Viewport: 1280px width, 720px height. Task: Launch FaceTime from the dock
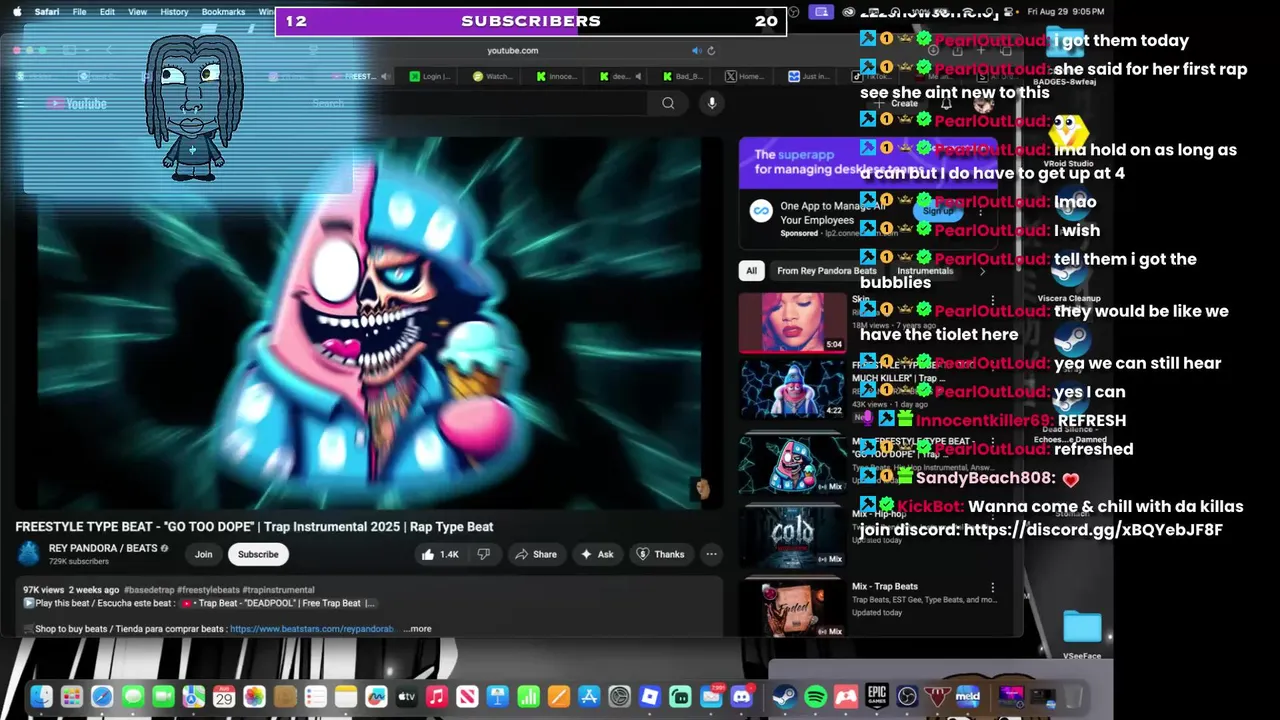pyautogui.click(x=163, y=697)
